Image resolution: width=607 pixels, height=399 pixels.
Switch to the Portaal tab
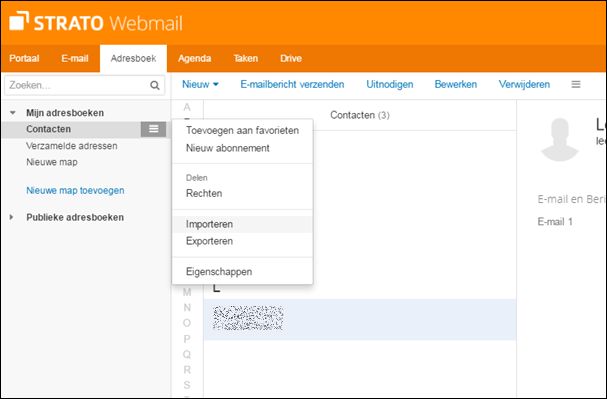[24, 58]
